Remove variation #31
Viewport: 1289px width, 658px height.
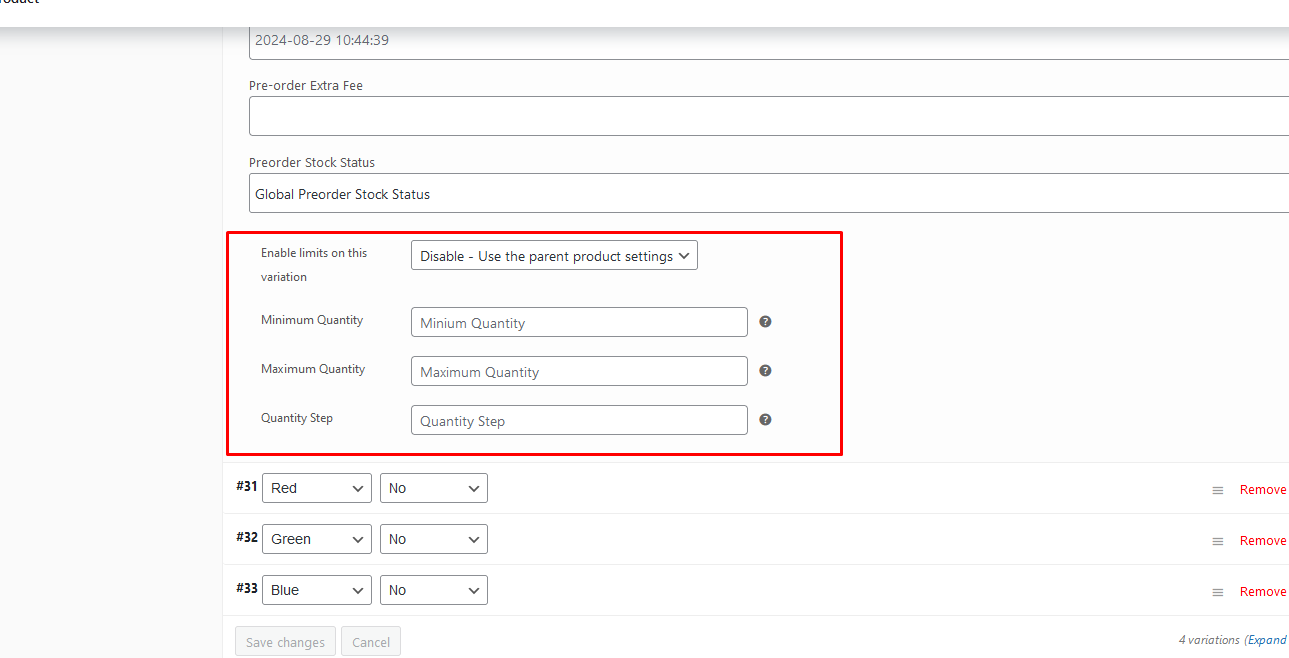(1262, 490)
